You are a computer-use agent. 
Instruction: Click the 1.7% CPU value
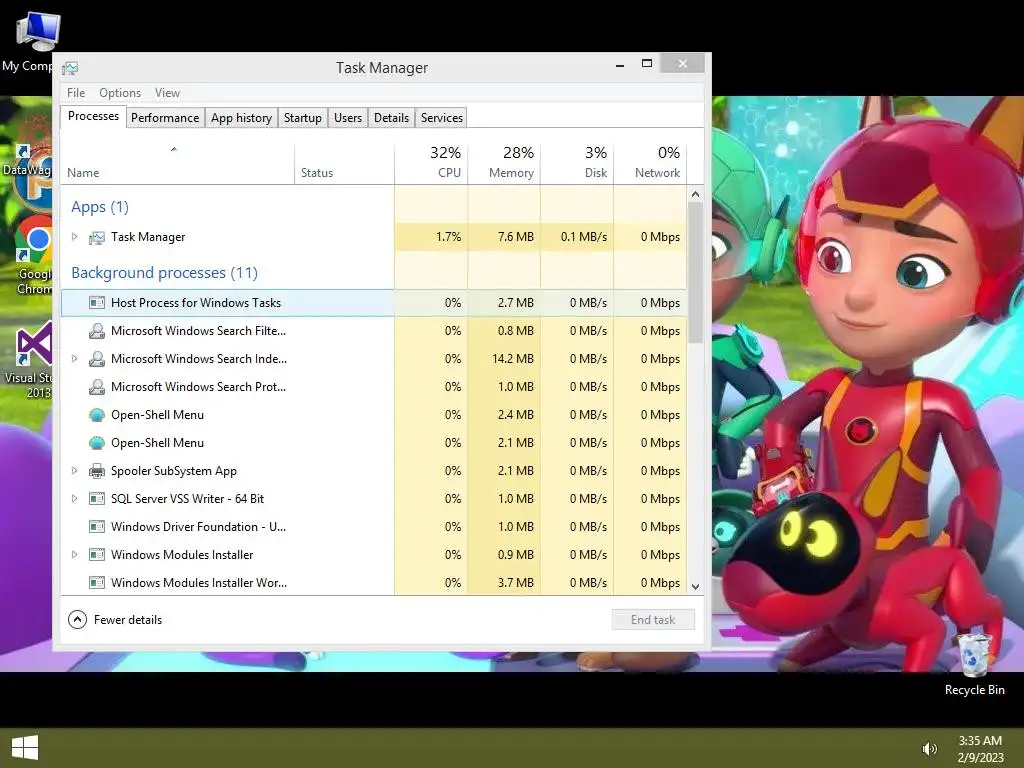449,237
